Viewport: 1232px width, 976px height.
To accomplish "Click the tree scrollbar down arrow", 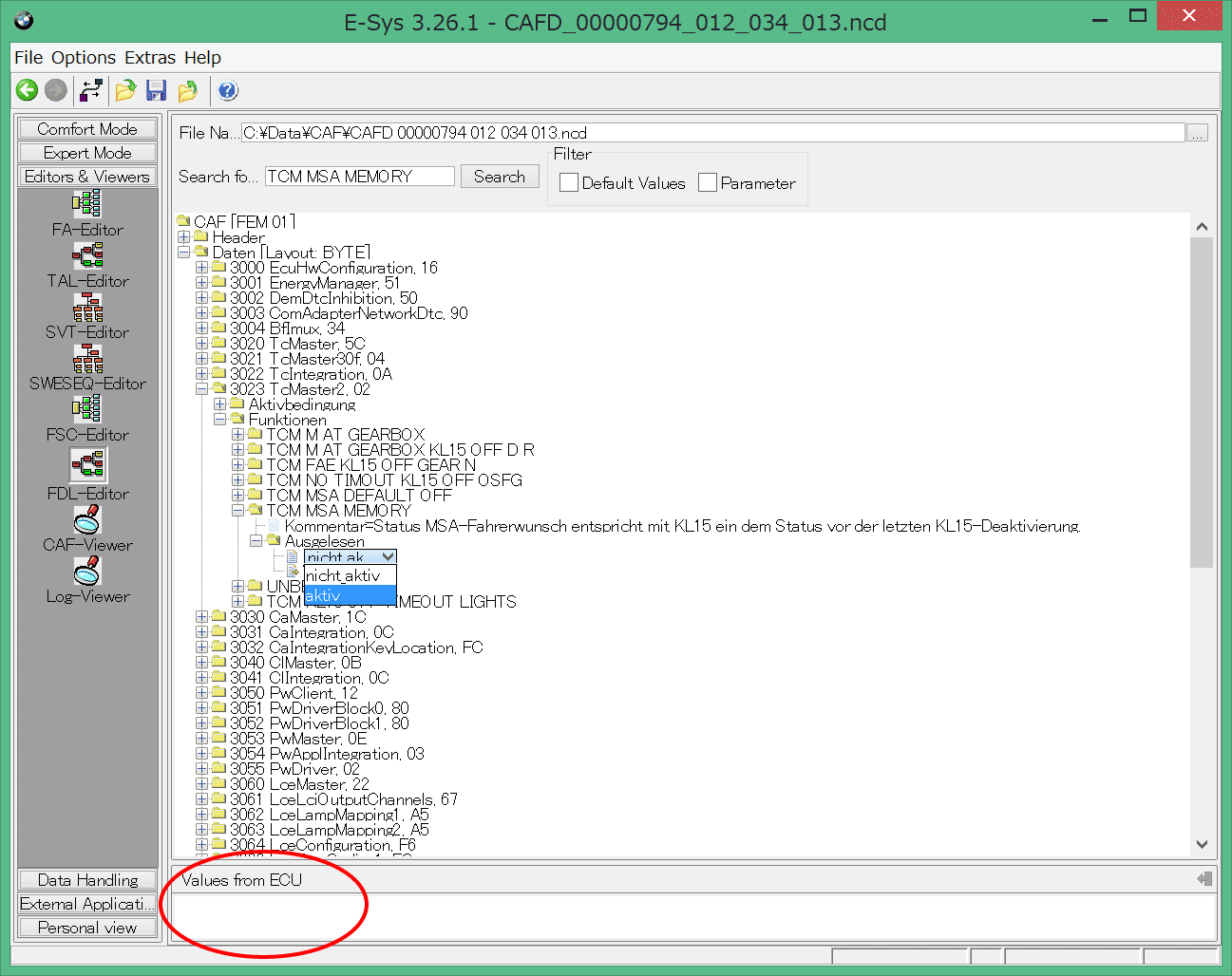I will (x=1202, y=844).
